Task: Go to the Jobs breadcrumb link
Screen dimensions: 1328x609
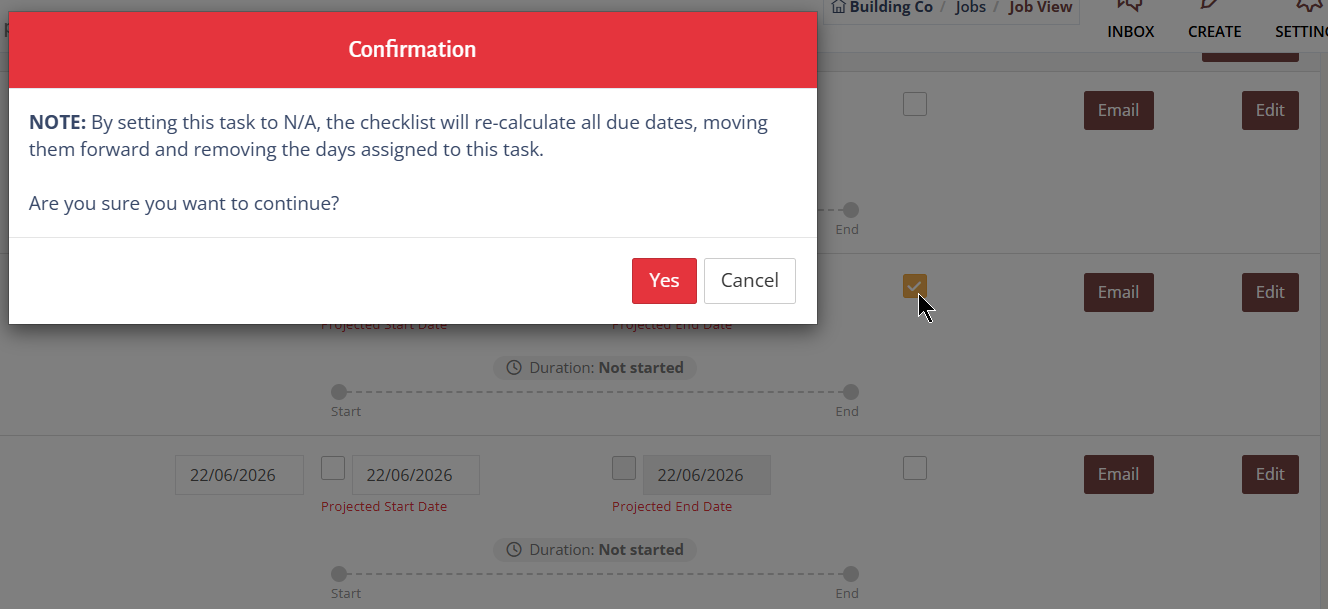Action: pos(970,7)
